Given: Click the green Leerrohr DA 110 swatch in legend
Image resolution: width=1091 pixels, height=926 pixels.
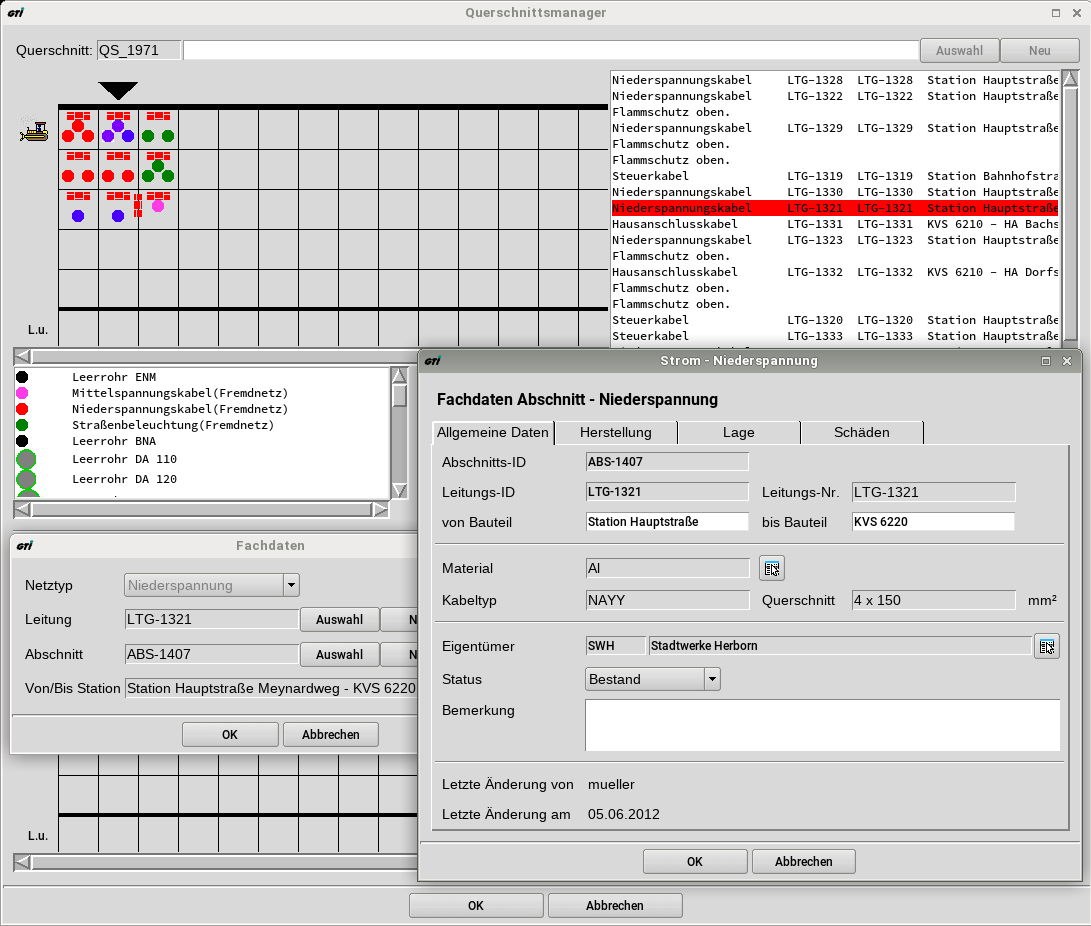Looking at the screenshot, I should (x=27, y=460).
